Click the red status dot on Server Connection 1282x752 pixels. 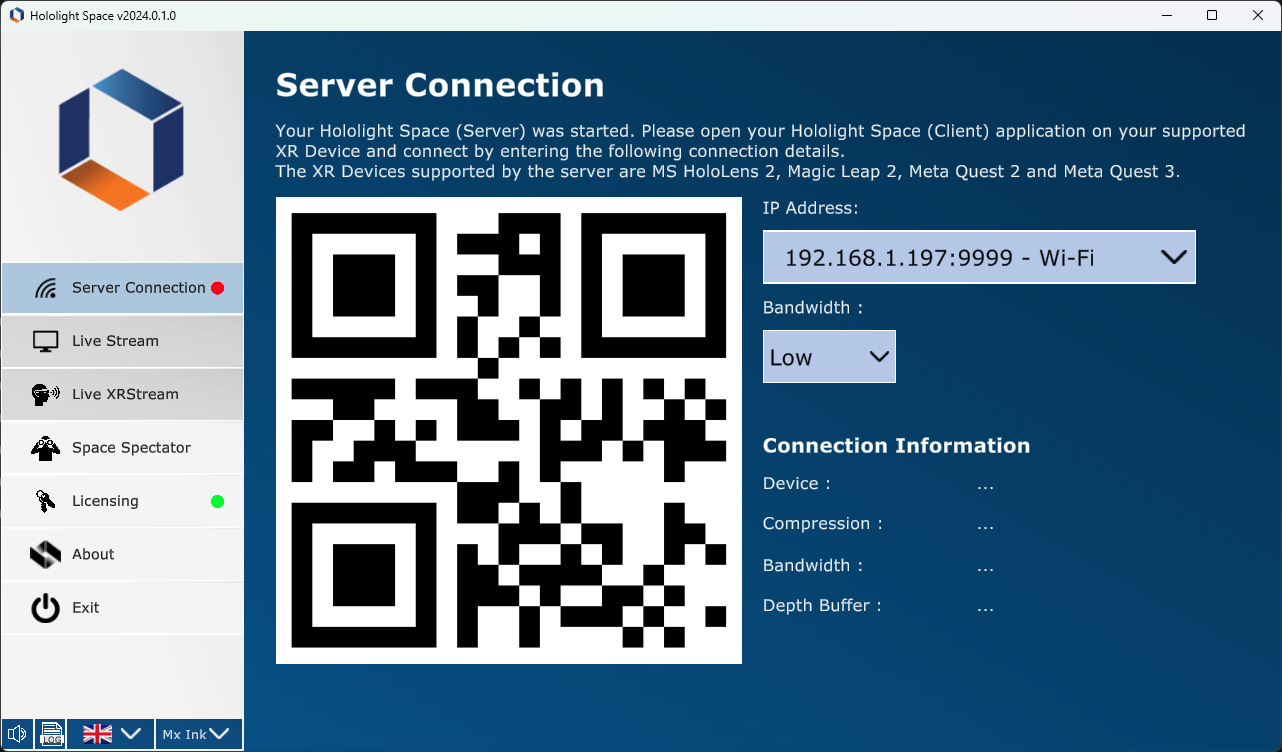coord(217,288)
